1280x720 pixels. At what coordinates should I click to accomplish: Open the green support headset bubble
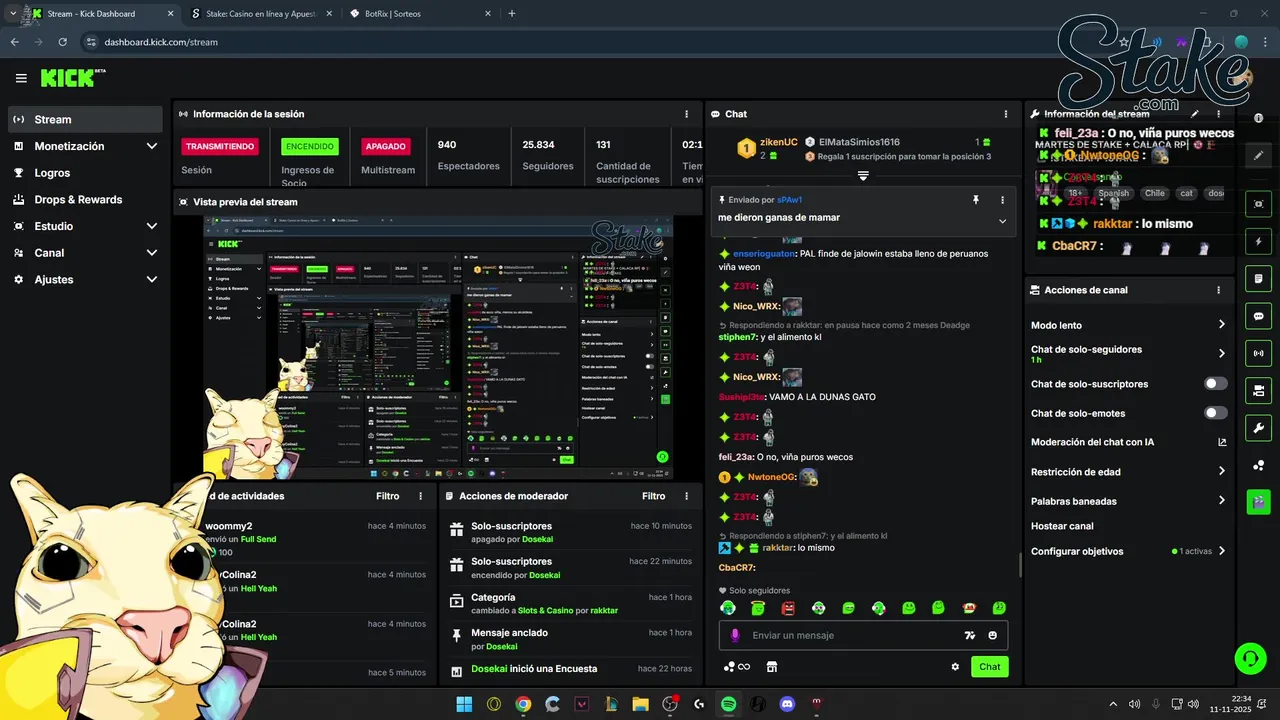tap(1250, 658)
